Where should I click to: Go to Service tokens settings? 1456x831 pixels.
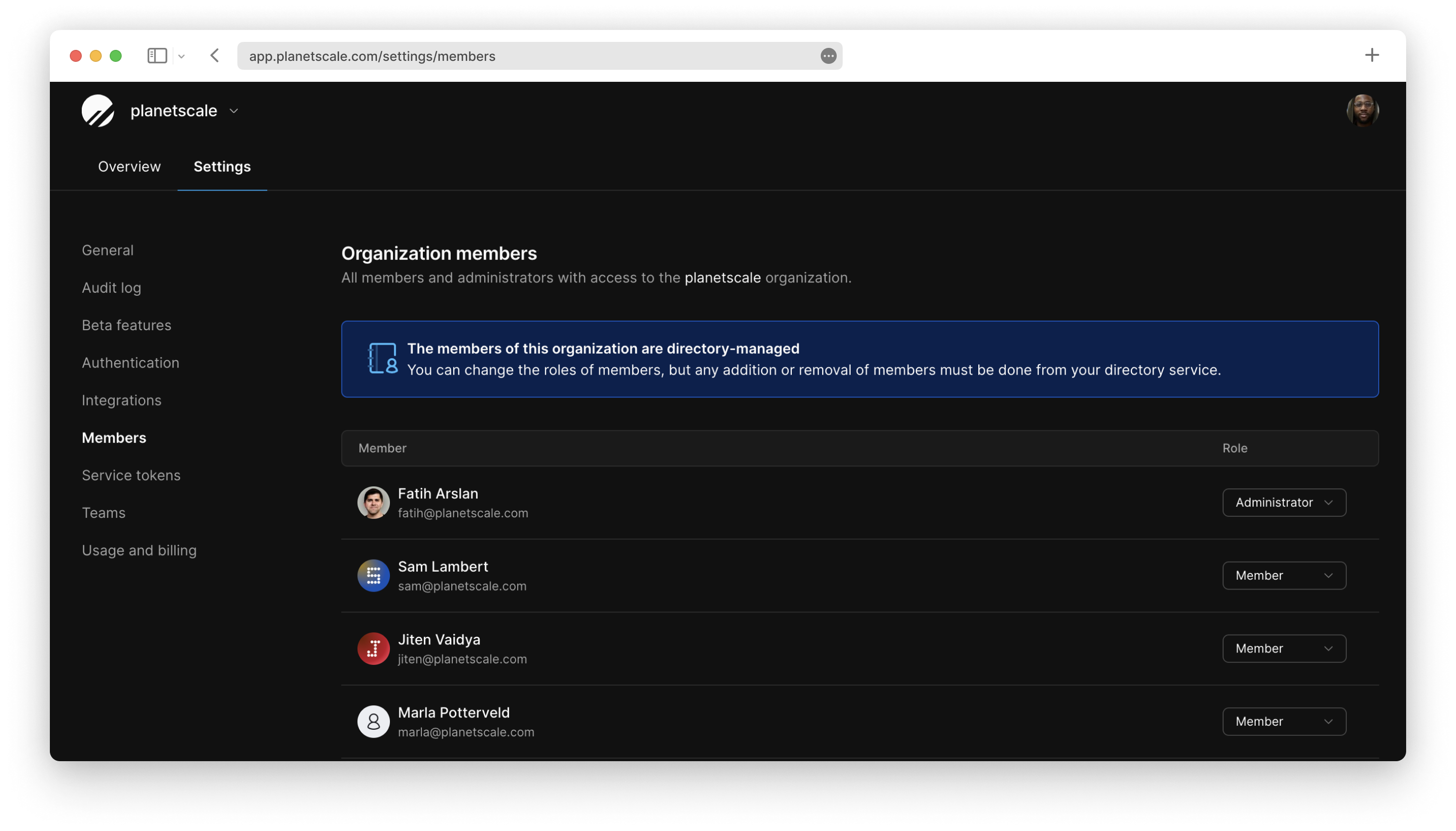[x=131, y=475]
